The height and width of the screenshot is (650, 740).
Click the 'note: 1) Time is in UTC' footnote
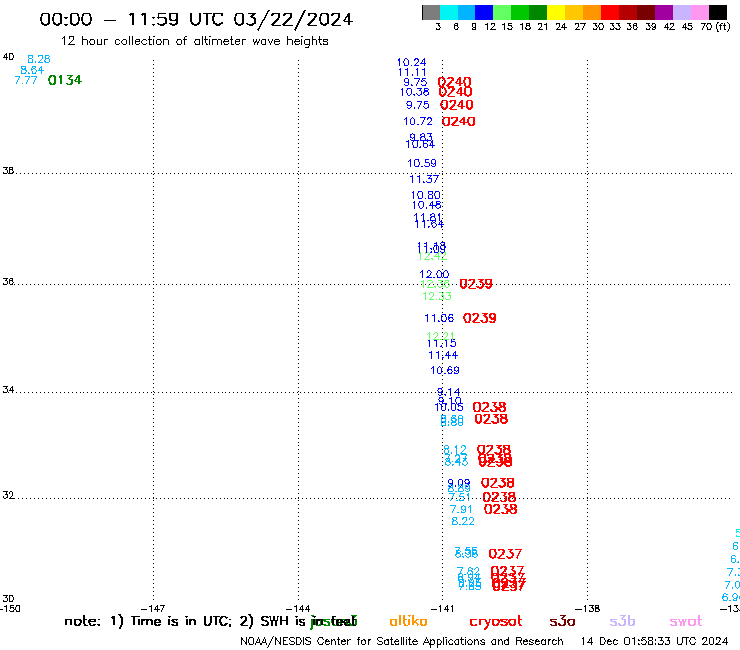(148, 621)
